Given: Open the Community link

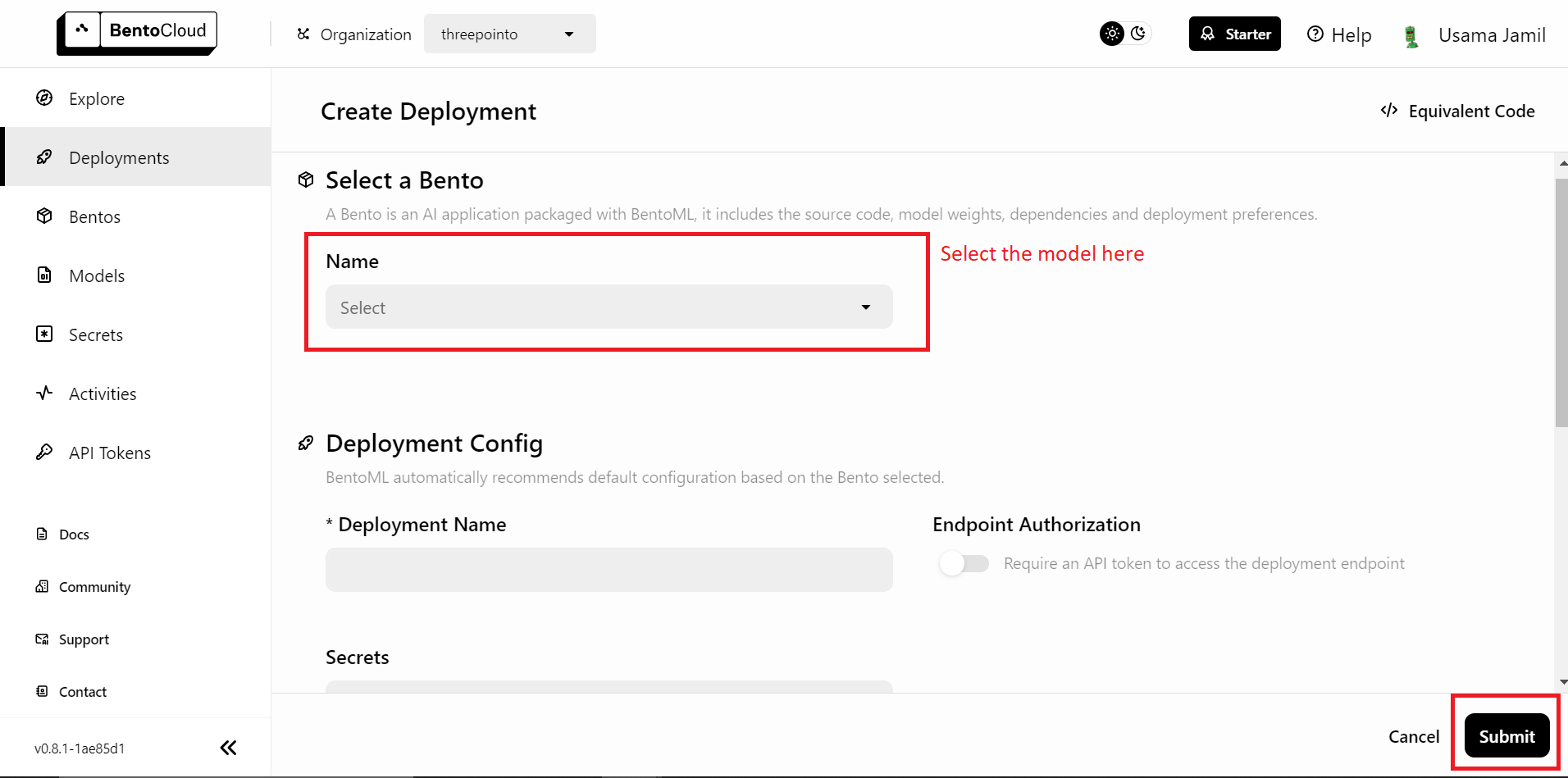Looking at the screenshot, I should [x=94, y=587].
